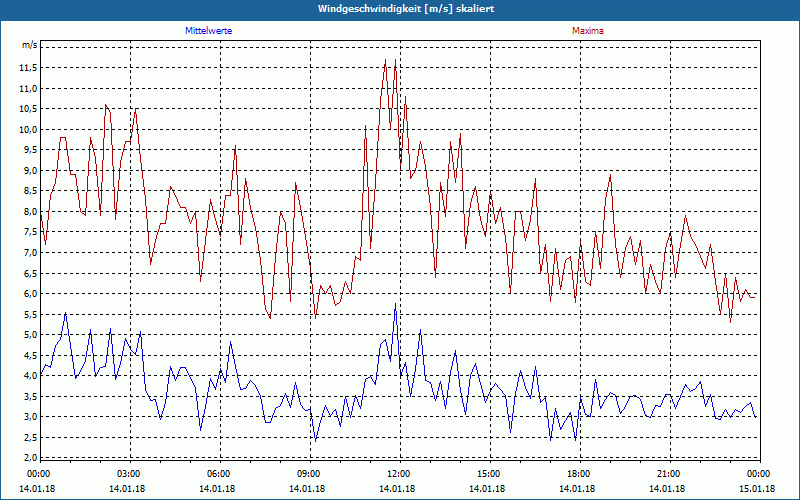Click the 21:00 time axis label
The height and width of the screenshot is (500, 800).
[669, 474]
